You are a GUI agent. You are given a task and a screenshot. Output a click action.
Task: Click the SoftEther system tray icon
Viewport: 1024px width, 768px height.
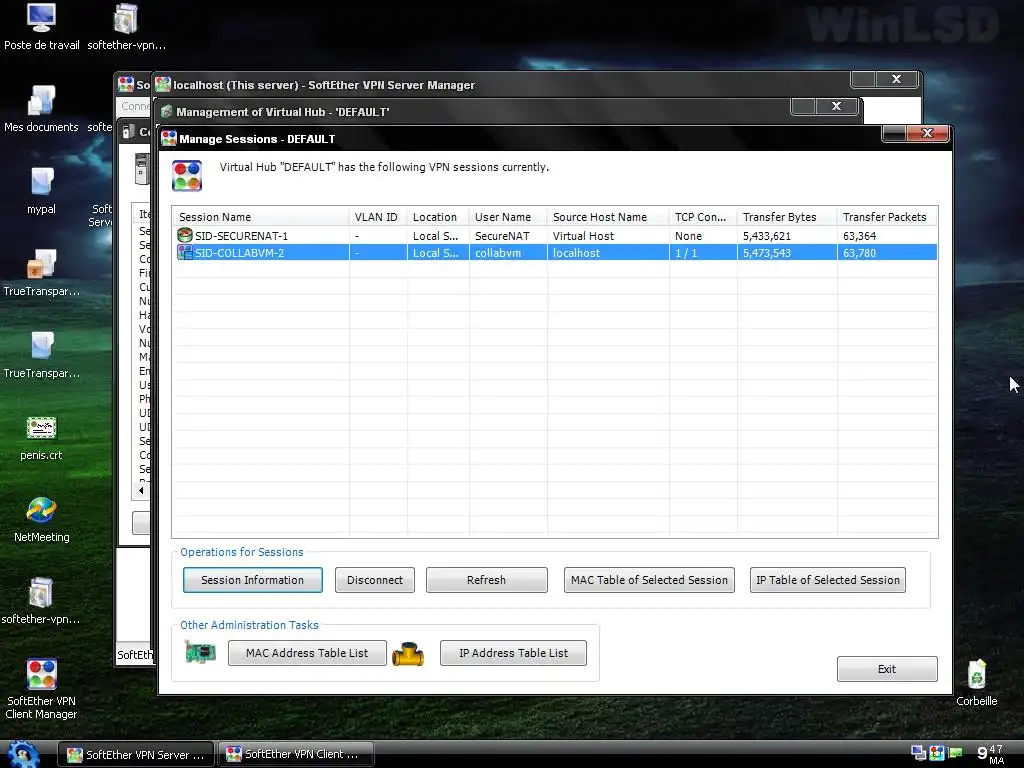tap(937, 753)
